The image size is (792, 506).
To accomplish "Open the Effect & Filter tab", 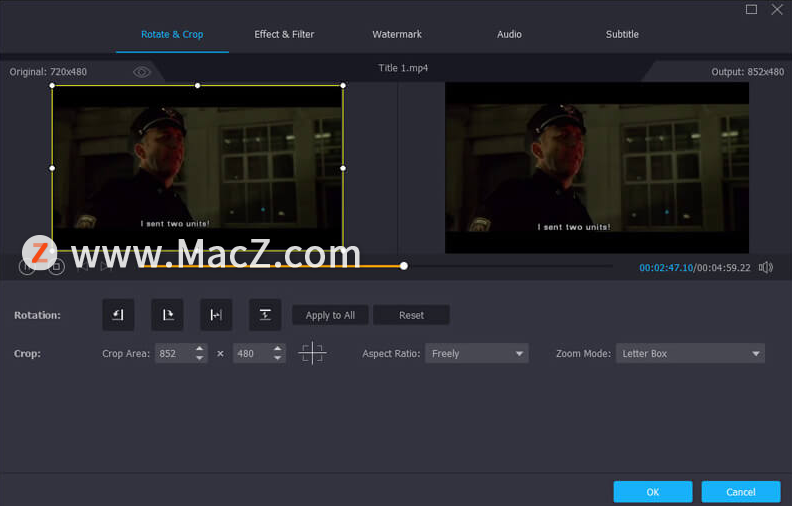I will 284,34.
